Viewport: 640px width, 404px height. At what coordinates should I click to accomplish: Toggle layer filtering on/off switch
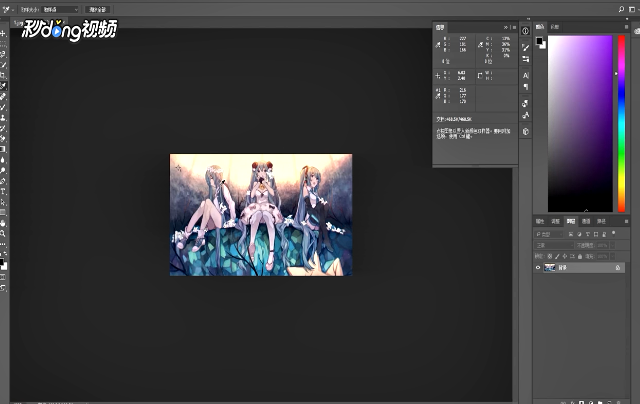pos(613,233)
